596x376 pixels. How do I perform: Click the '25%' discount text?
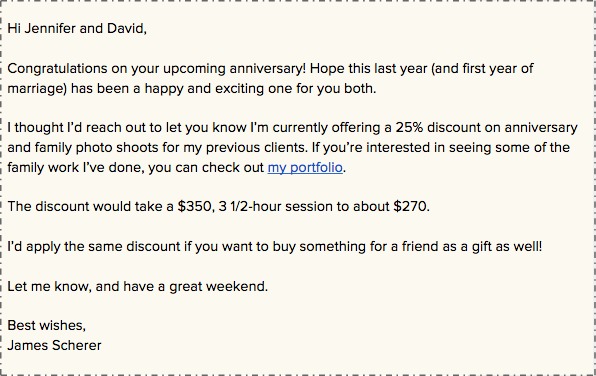click(409, 127)
